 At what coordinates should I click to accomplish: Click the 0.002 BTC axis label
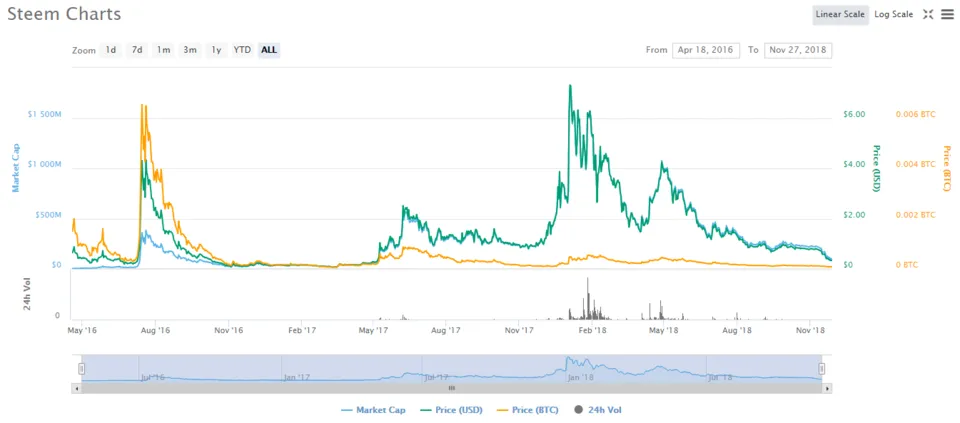916,215
